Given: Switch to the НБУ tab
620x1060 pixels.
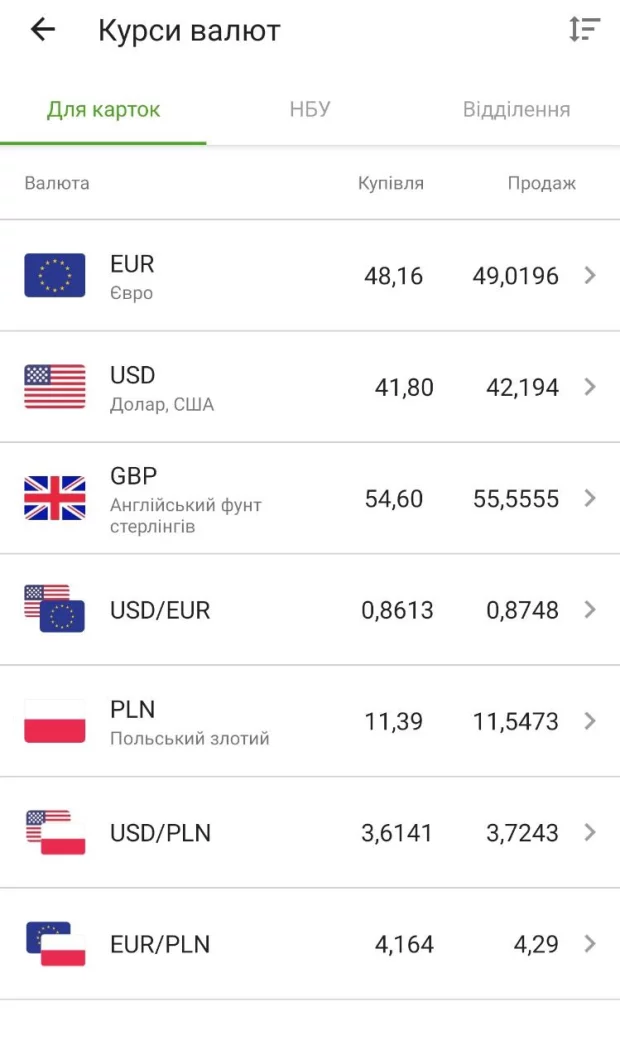Looking at the screenshot, I should [310, 110].
